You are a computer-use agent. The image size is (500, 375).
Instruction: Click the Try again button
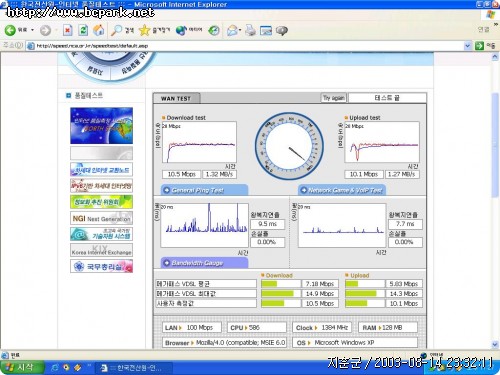tap(333, 98)
